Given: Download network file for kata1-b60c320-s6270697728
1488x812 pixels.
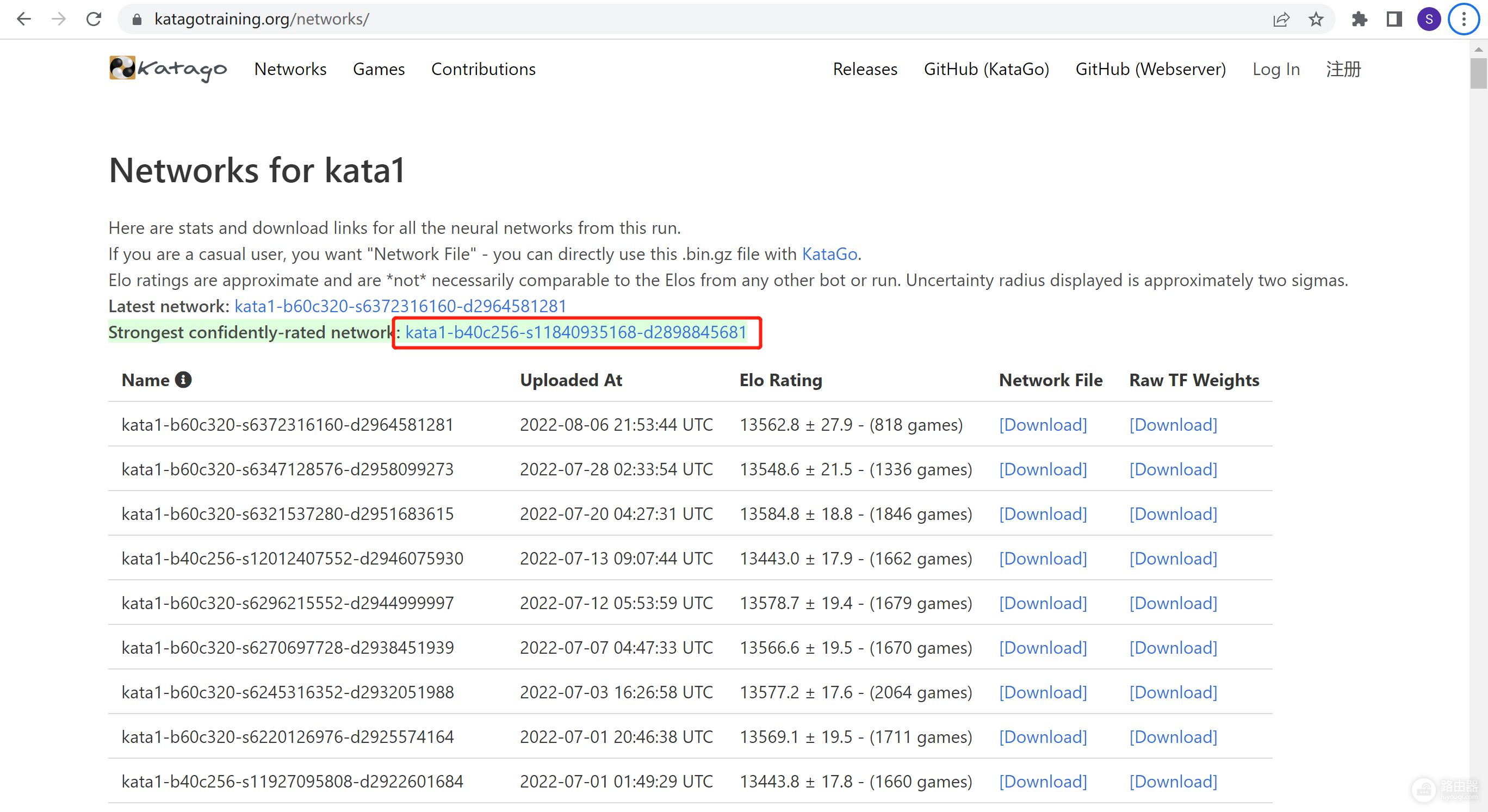Looking at the screenshot, I should tap(1043, 648).
